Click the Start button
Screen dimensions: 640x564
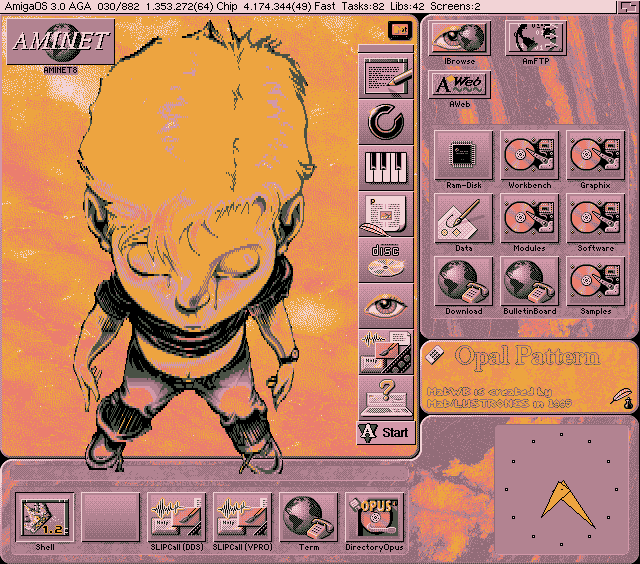[386, 433]
